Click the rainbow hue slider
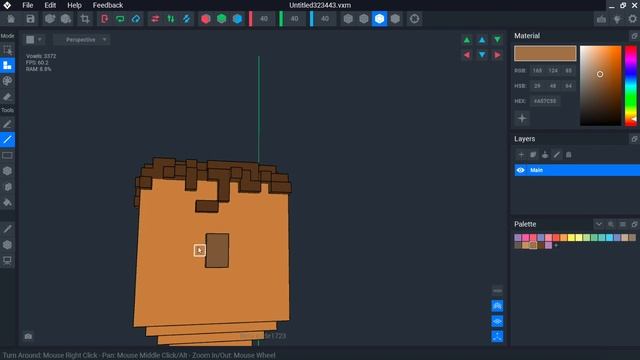Viewport: 640px width, 360px height. click(x=631, y=86)
